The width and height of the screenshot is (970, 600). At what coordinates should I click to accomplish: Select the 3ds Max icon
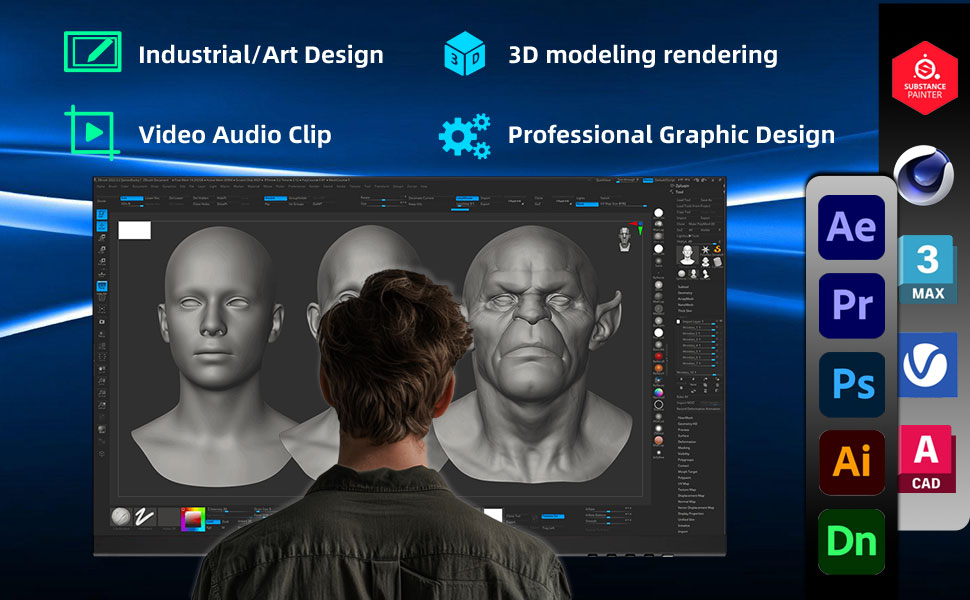(x=927, y=270)
